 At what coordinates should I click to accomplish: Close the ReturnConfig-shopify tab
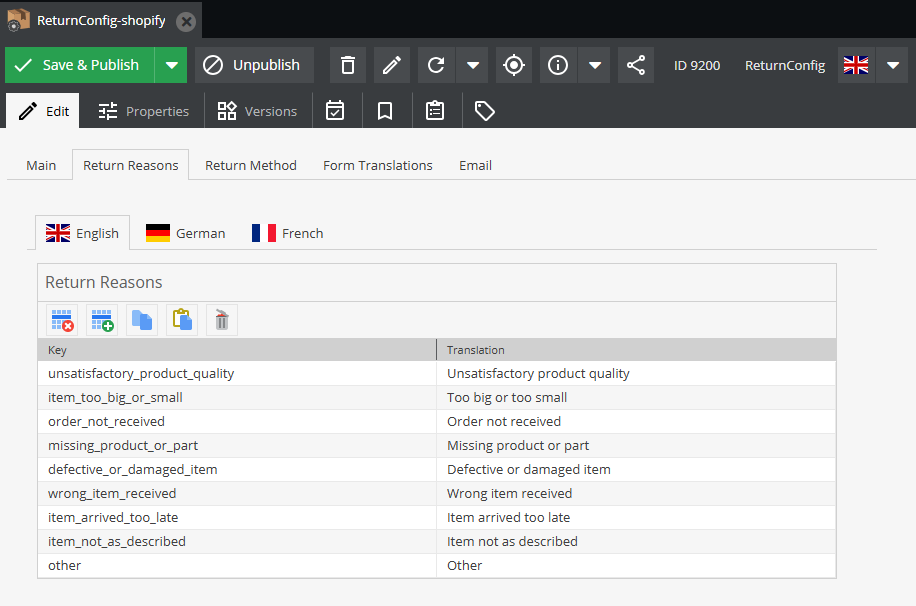pos(185,20)
